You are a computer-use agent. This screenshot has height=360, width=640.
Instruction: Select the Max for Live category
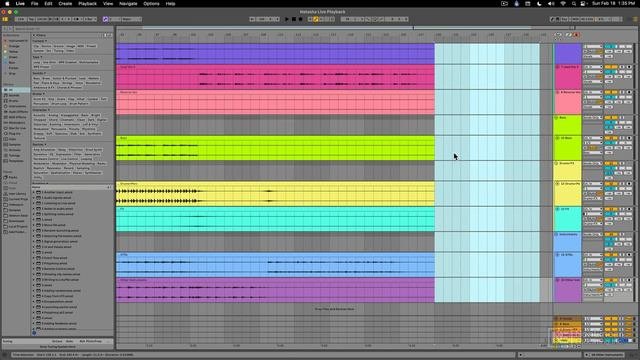(17, 128)
